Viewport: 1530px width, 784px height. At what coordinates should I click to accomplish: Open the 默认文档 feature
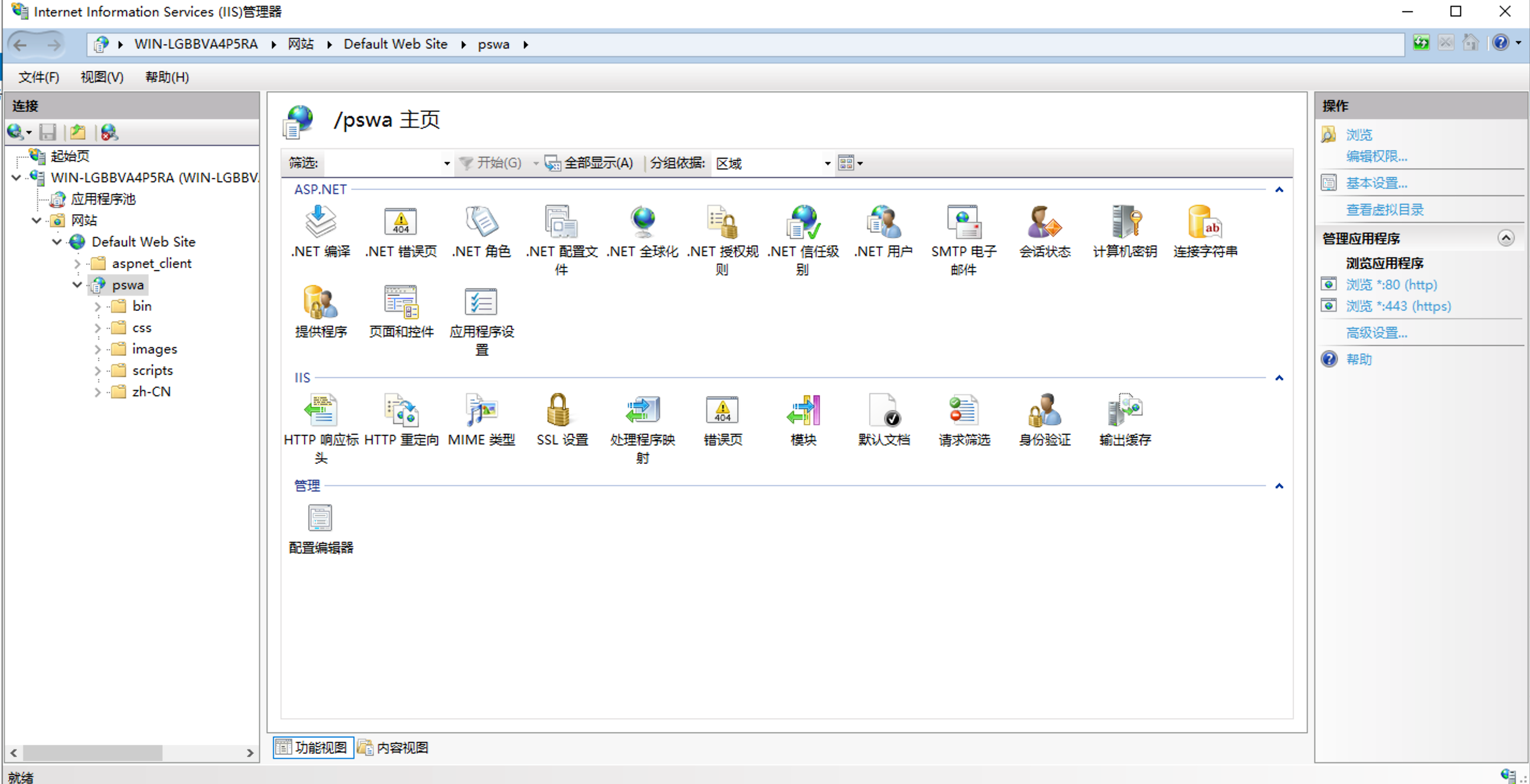[x=883, y=420]
